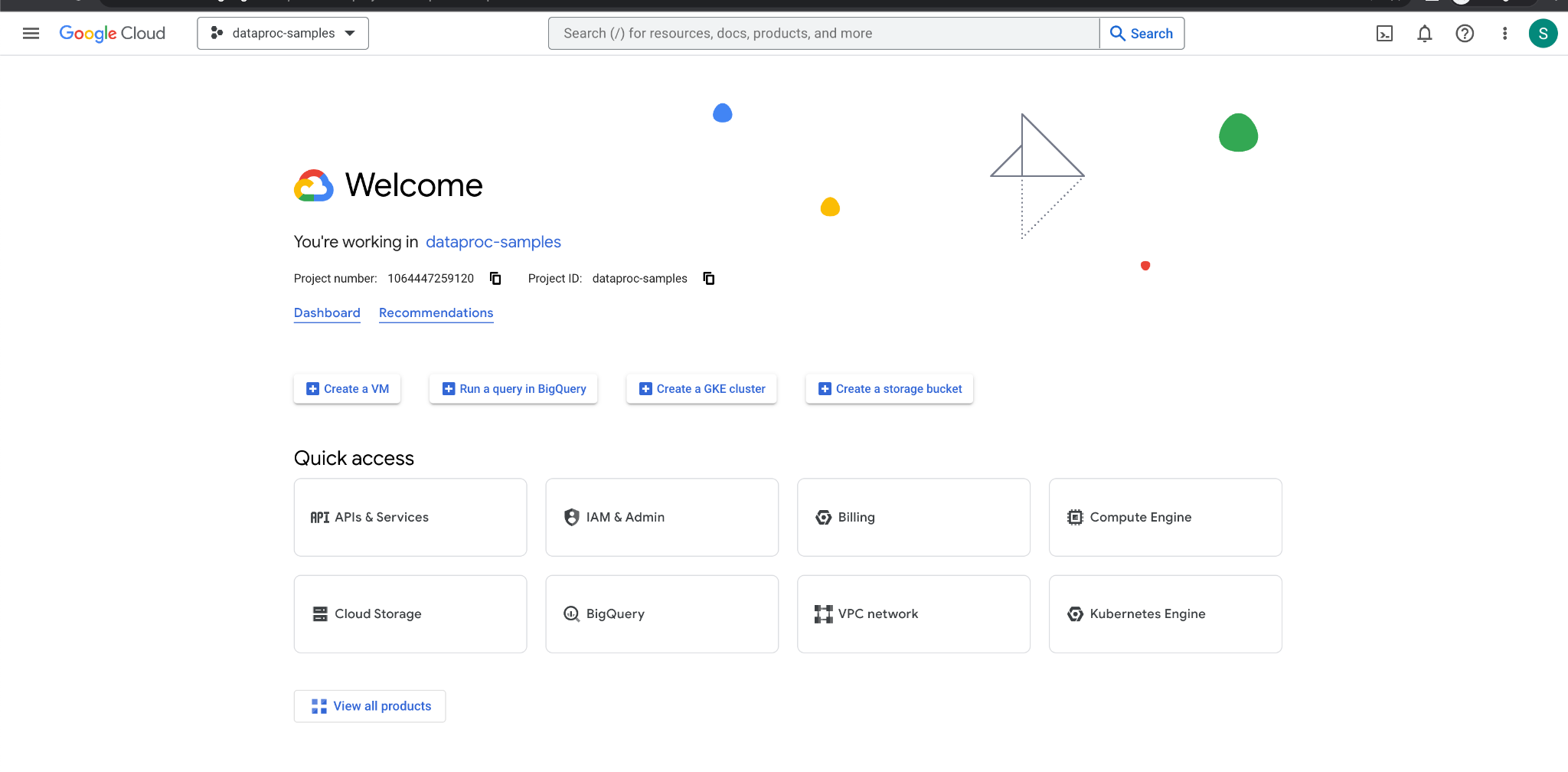Open the Recommendations link

click(x=436, y=312)
